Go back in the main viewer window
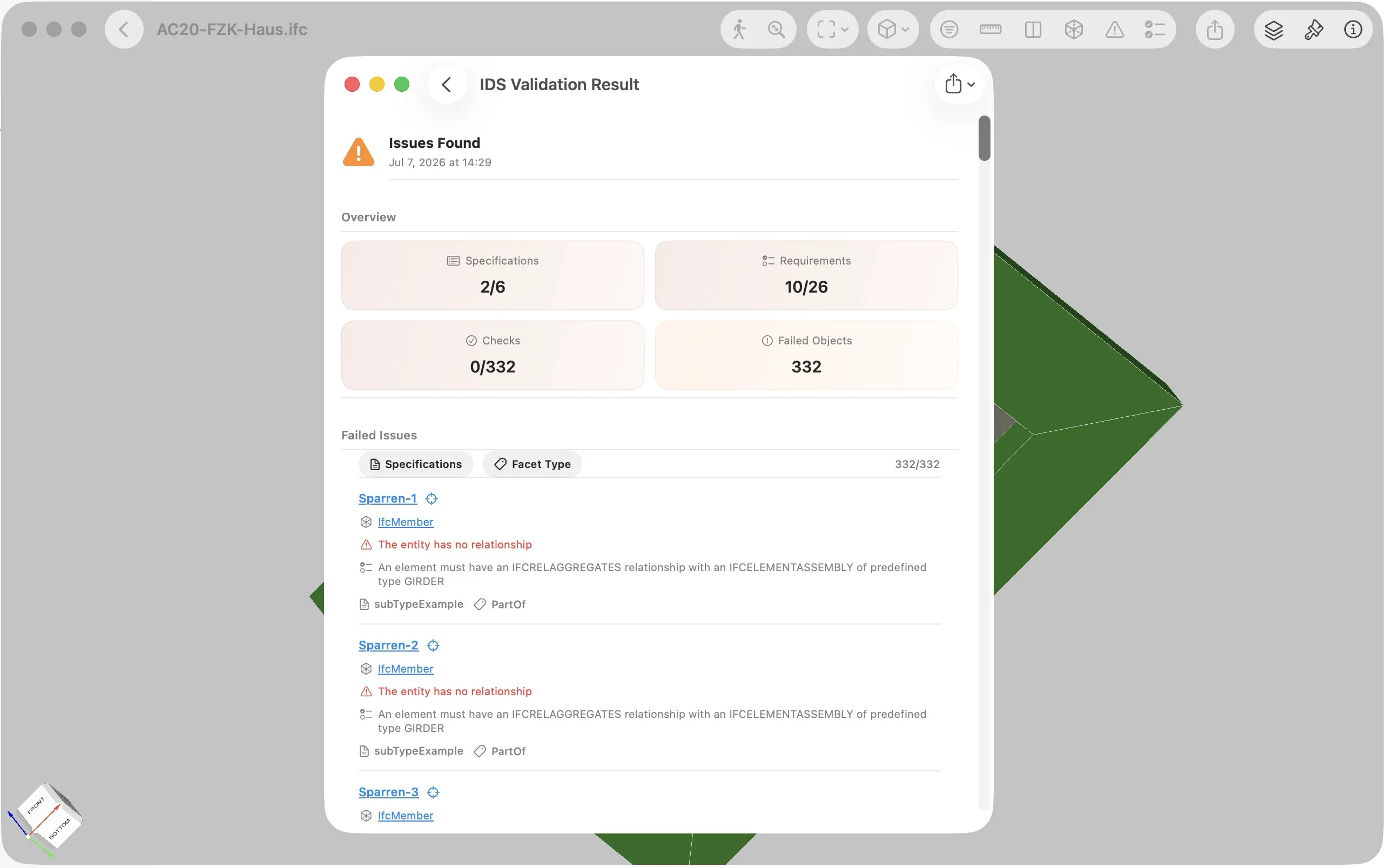Screen dimensions: 1388x868 click(x=124, y=29)
